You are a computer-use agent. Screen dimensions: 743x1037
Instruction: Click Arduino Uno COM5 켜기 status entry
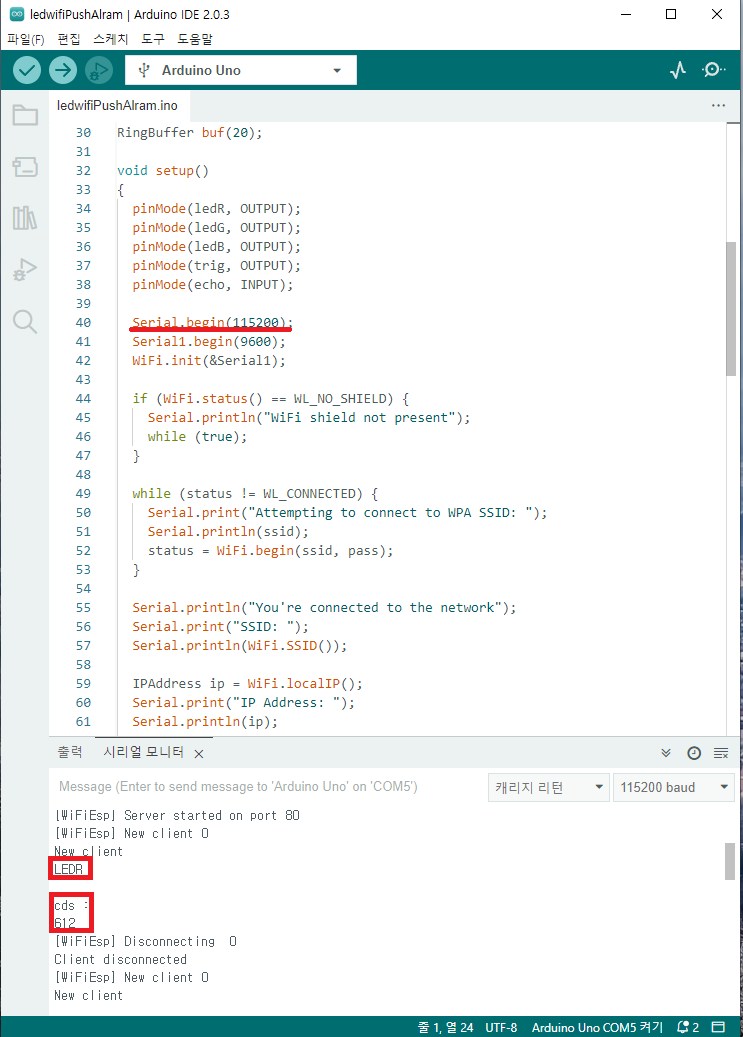click(x=597, y=1027)
